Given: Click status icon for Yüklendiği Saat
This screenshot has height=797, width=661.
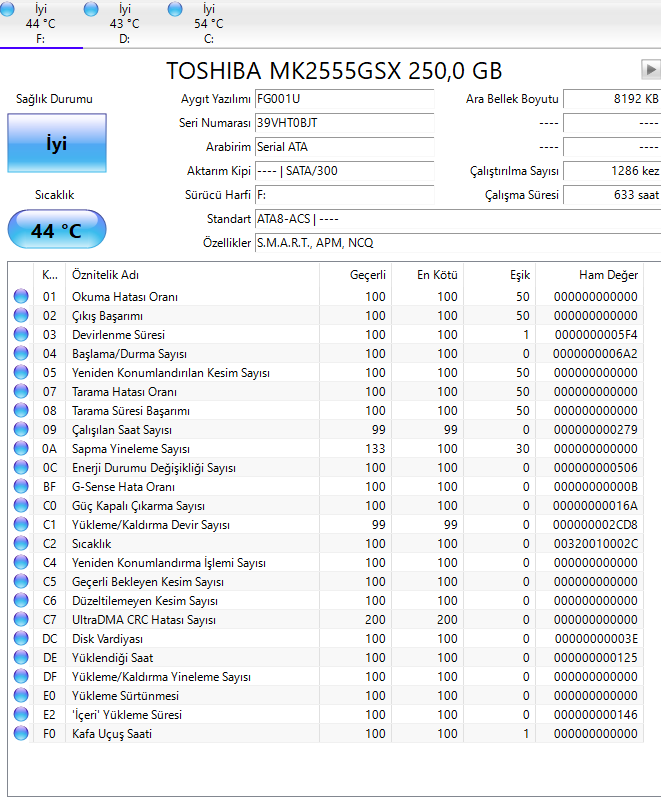Looking at the screenshot, I should 21,657.
